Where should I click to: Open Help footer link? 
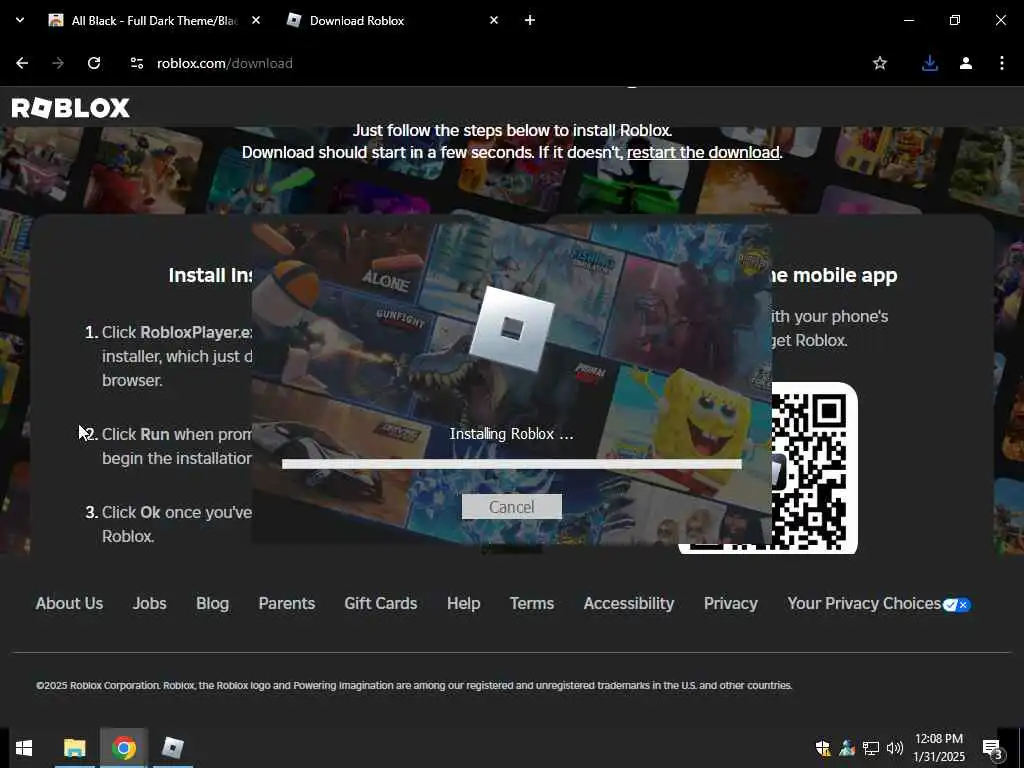[464, 603]
